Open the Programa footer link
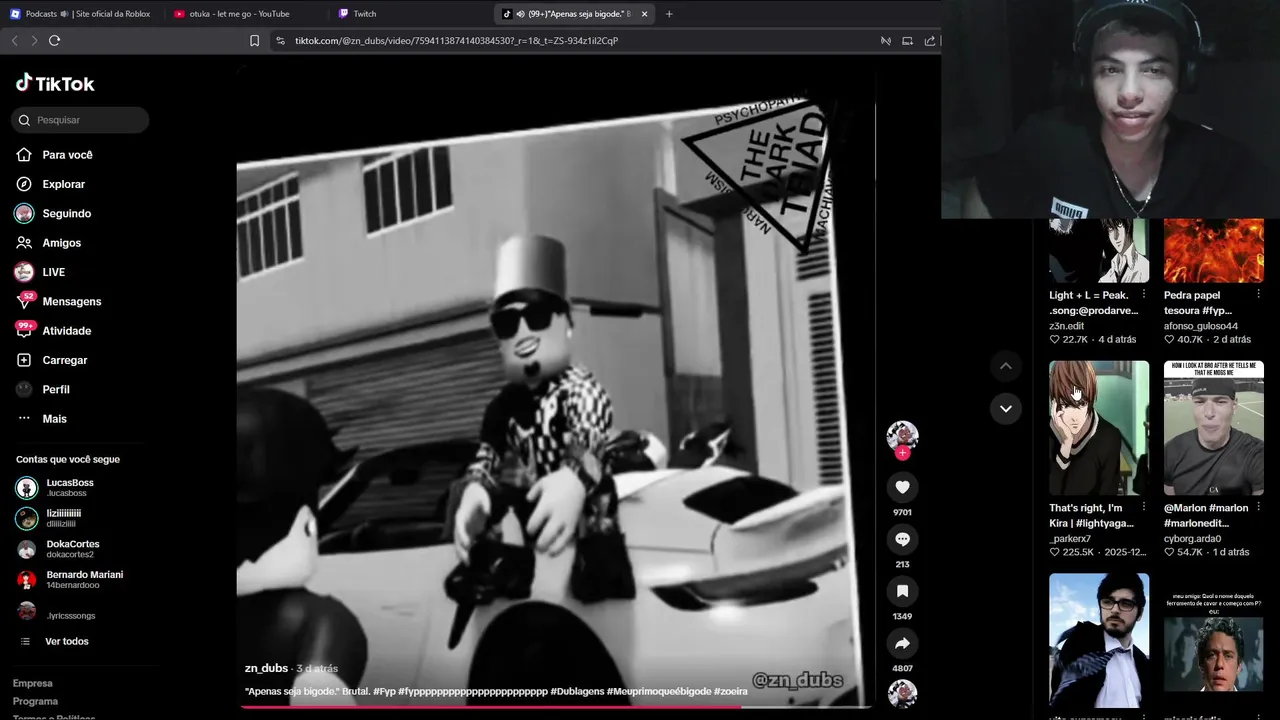This screenshot has width=1280, height=720. (35, 701)
